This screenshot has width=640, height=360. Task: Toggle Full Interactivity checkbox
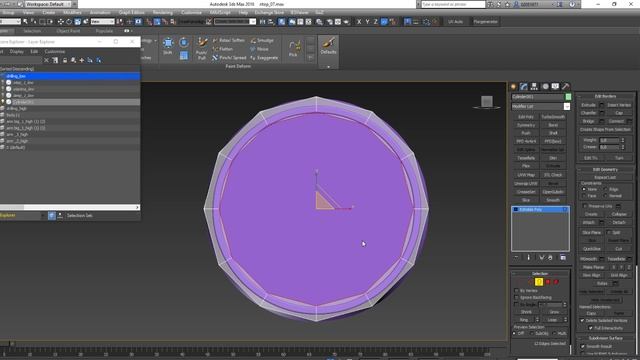click(591, 328)
